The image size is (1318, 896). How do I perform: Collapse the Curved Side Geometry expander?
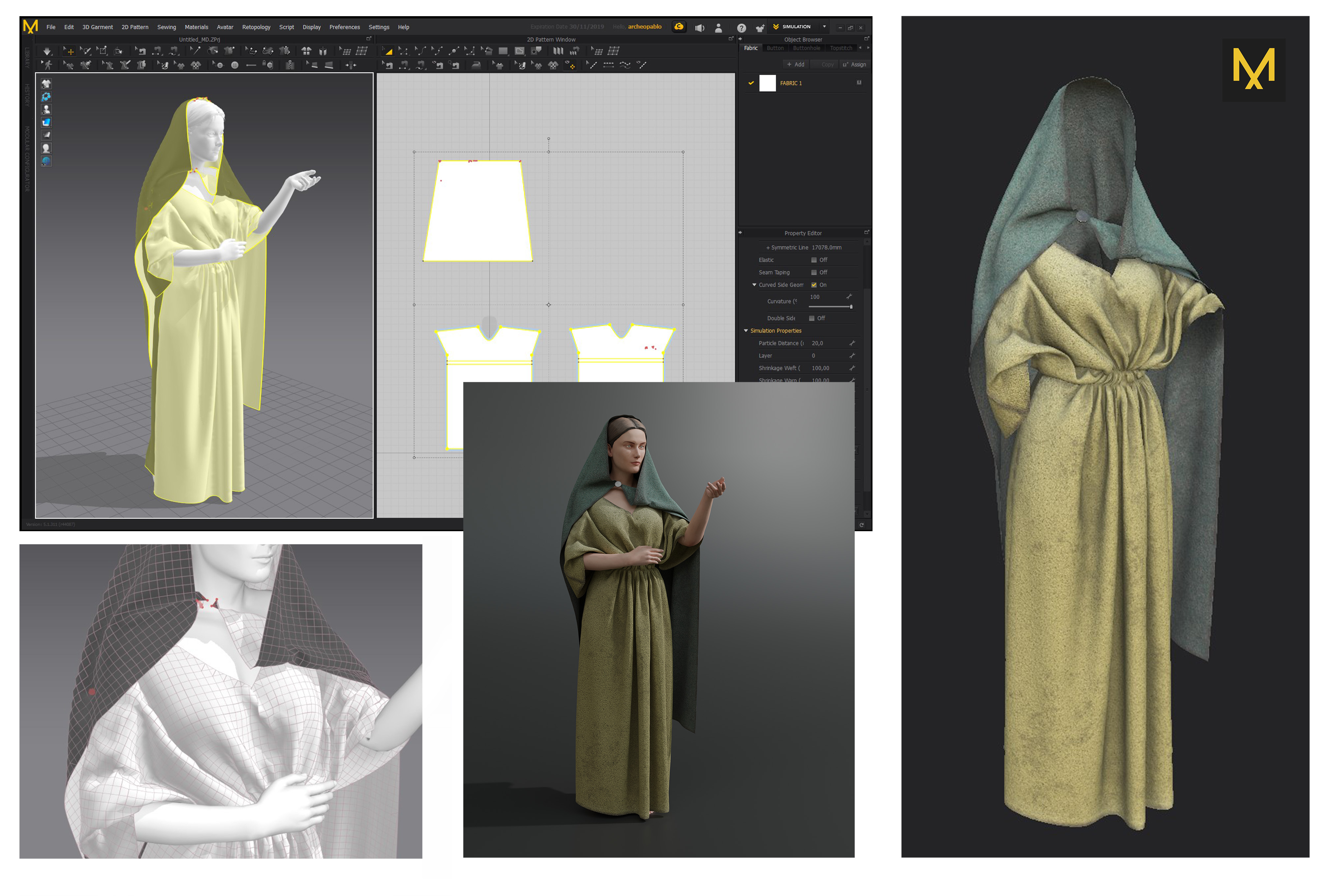[x=754, y=285]
